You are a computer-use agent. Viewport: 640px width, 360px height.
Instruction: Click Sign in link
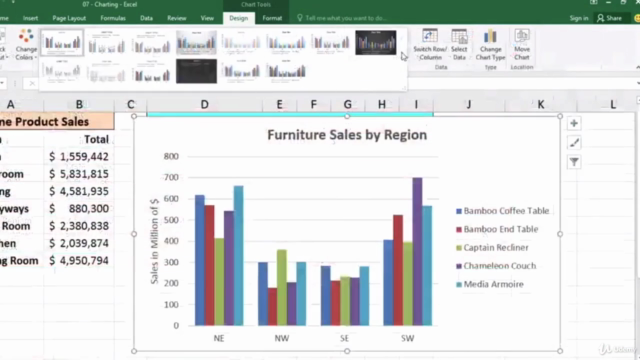tap(579, 18)
